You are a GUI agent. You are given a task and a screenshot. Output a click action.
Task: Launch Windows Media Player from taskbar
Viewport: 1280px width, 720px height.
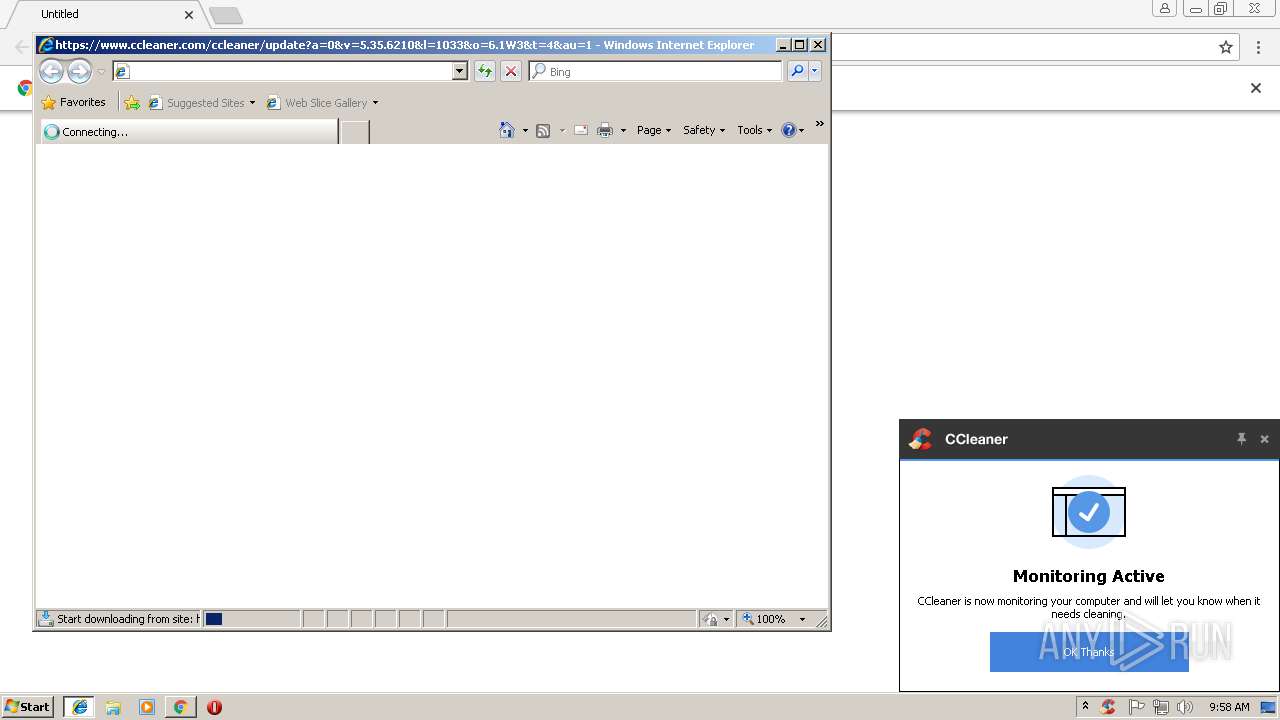(147, 707)
